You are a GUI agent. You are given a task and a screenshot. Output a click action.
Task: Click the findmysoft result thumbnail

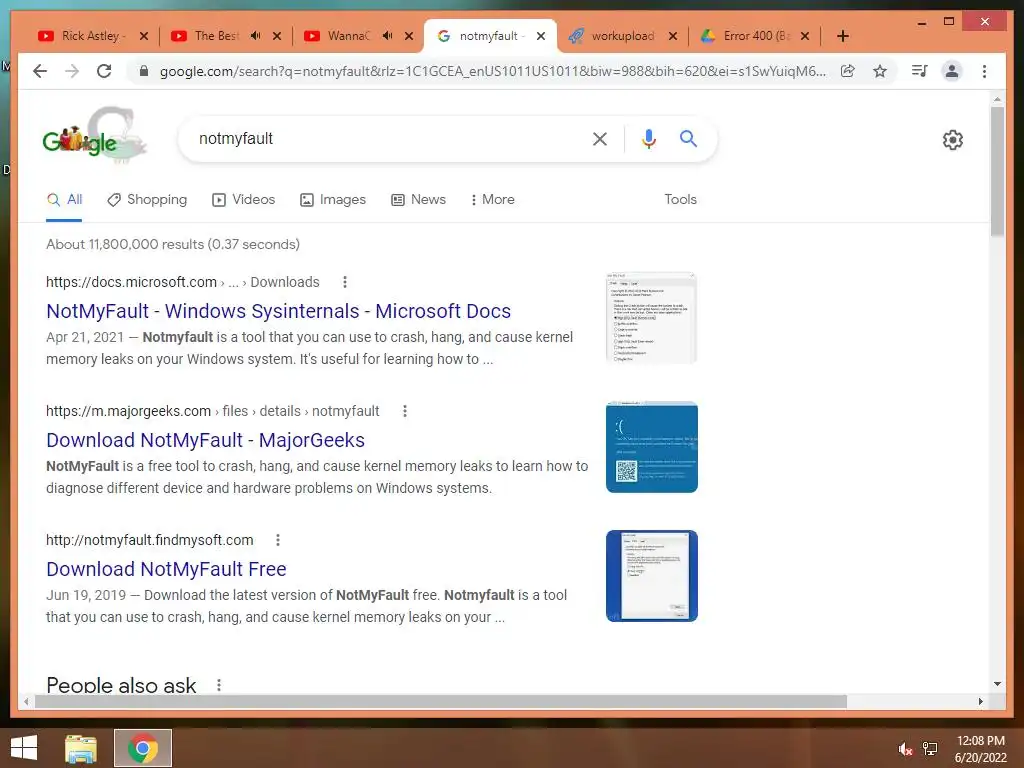(652, 576)
